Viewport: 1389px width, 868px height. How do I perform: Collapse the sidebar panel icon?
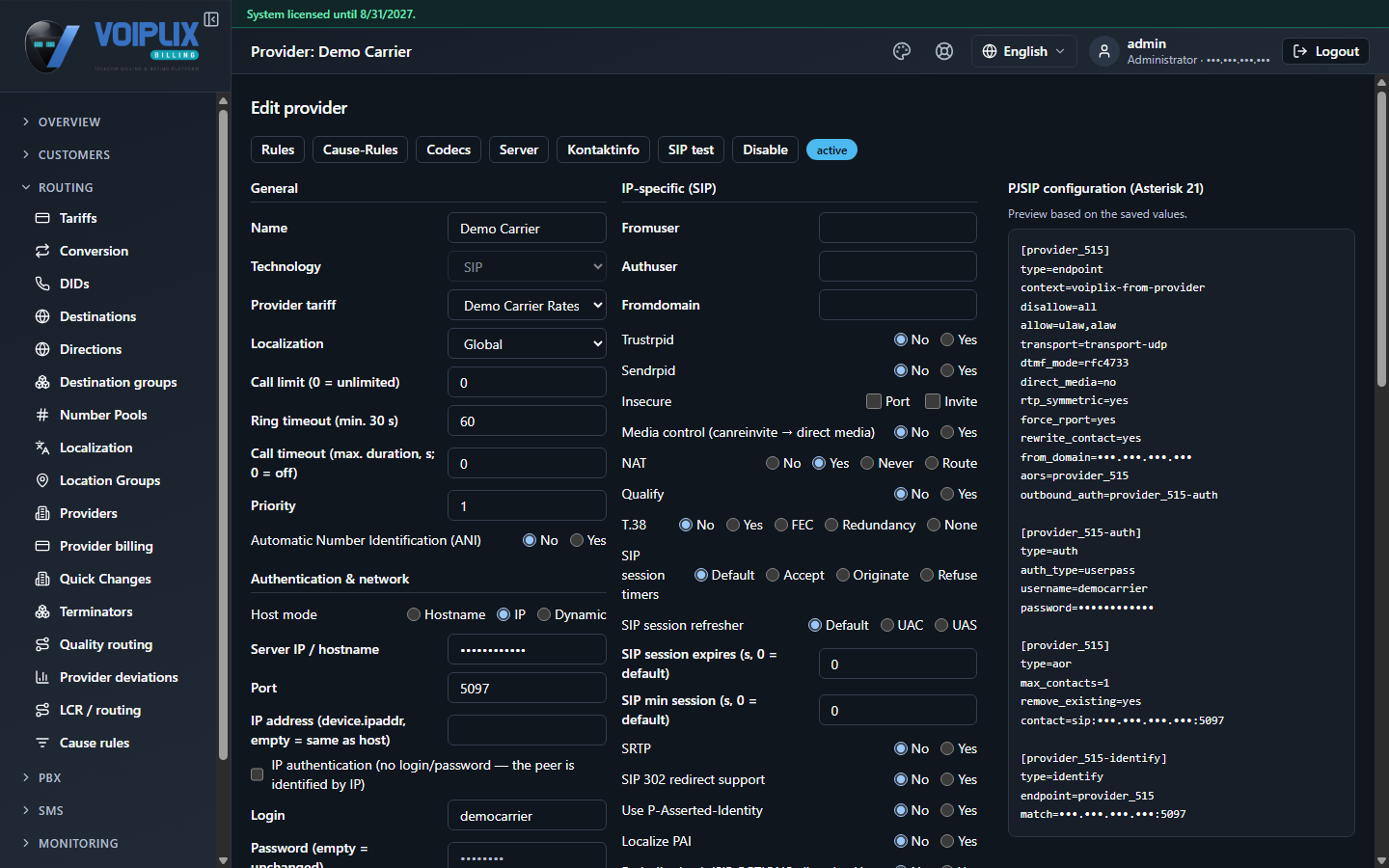point(211,19)
